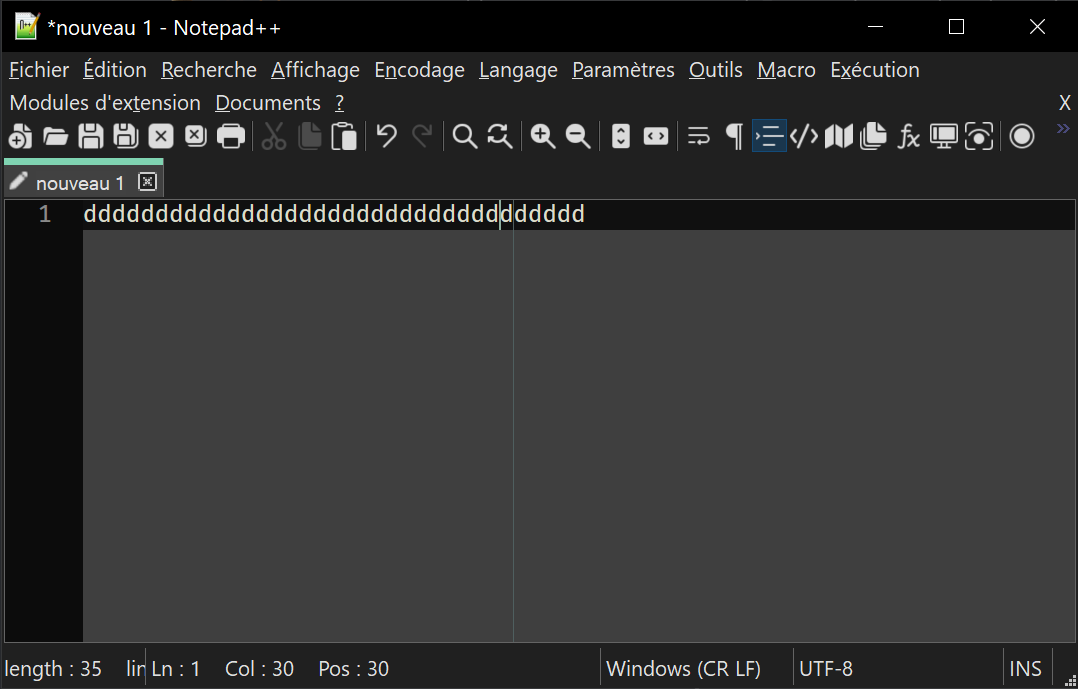Close the nouveau 1 tab
1078x689 pixels.
tap(147, 182)
